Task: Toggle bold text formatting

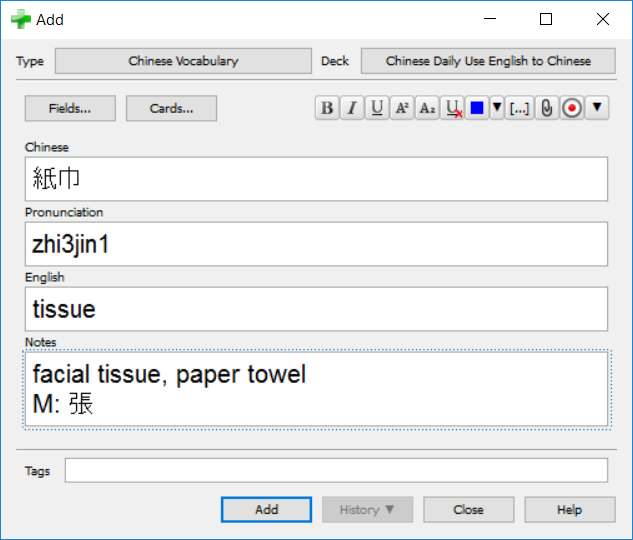Action: click(x=327, y=108)
